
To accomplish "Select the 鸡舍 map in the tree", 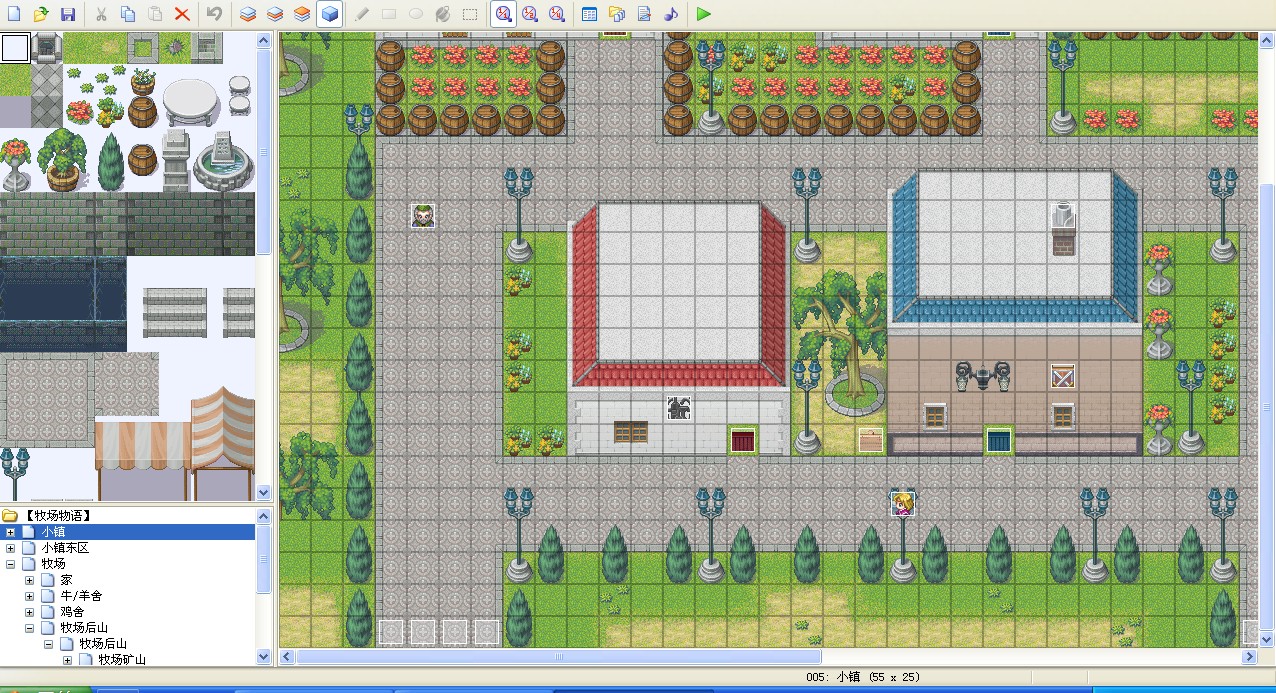I will coord(72,612).
